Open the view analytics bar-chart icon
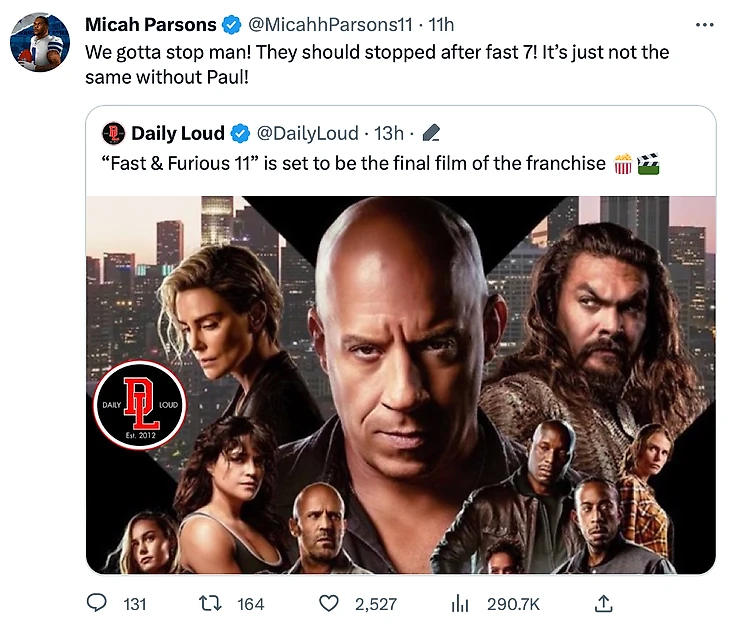 pos(460,604)
